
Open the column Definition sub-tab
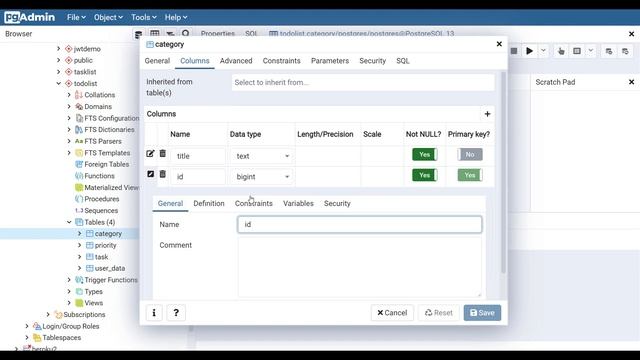tap(209, 203)
